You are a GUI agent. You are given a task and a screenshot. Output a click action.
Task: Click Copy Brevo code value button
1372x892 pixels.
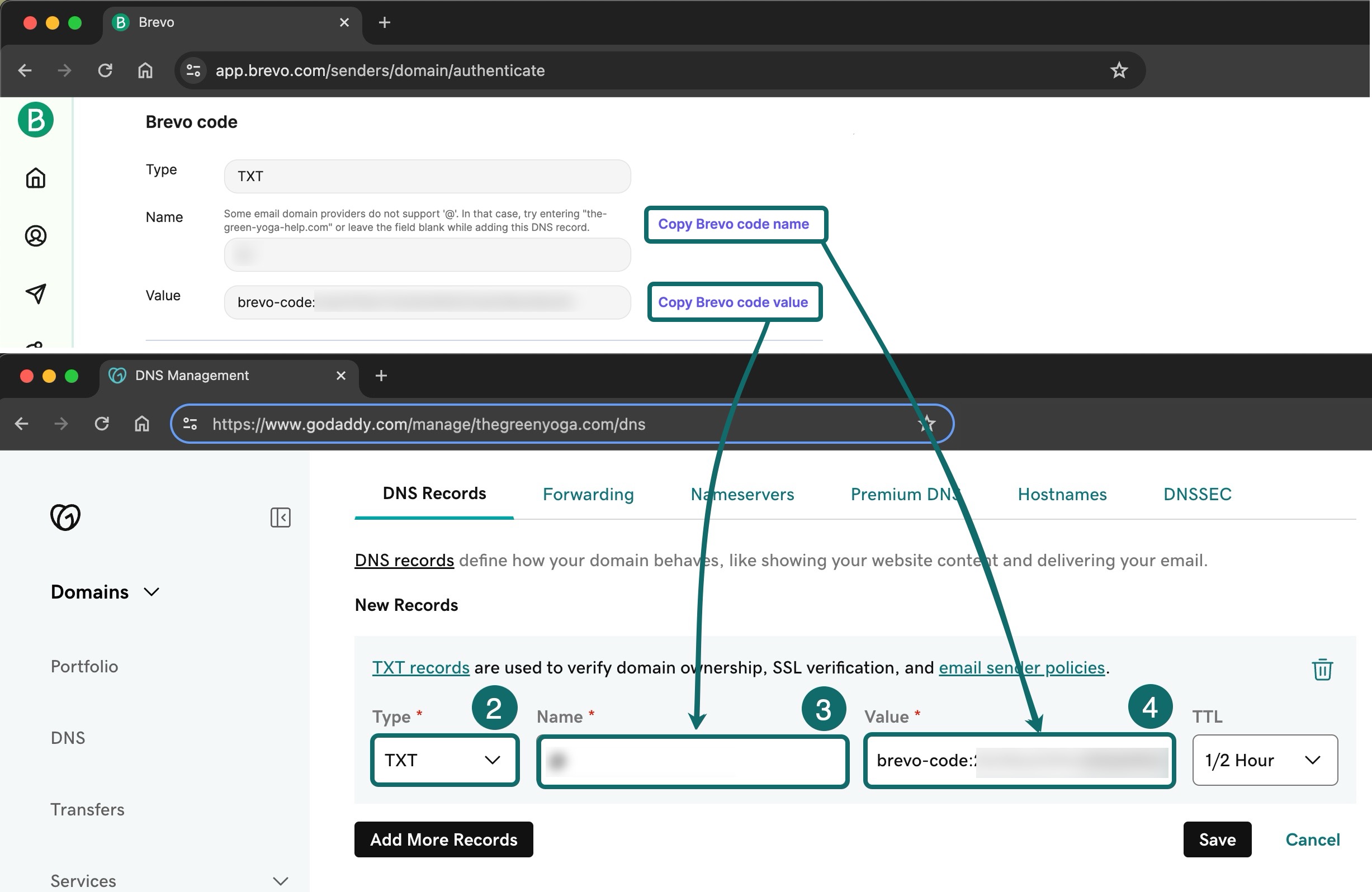pos(735,302)
